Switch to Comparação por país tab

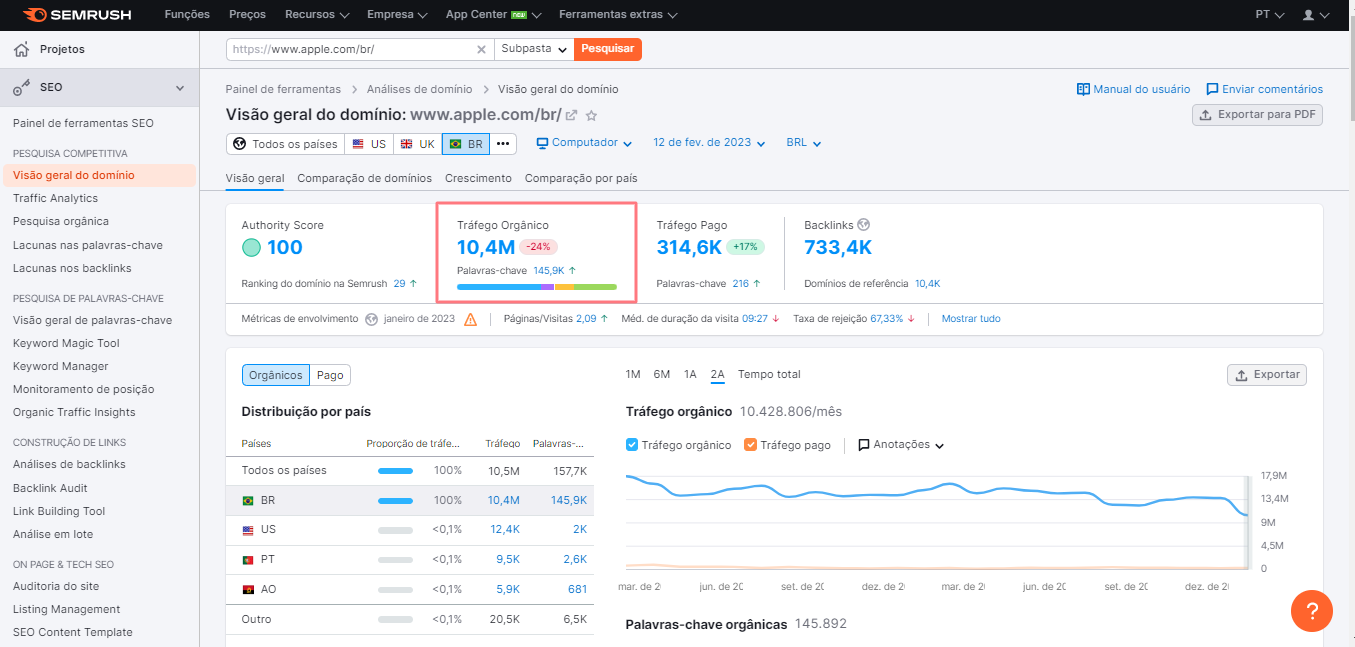pos(581,178)
